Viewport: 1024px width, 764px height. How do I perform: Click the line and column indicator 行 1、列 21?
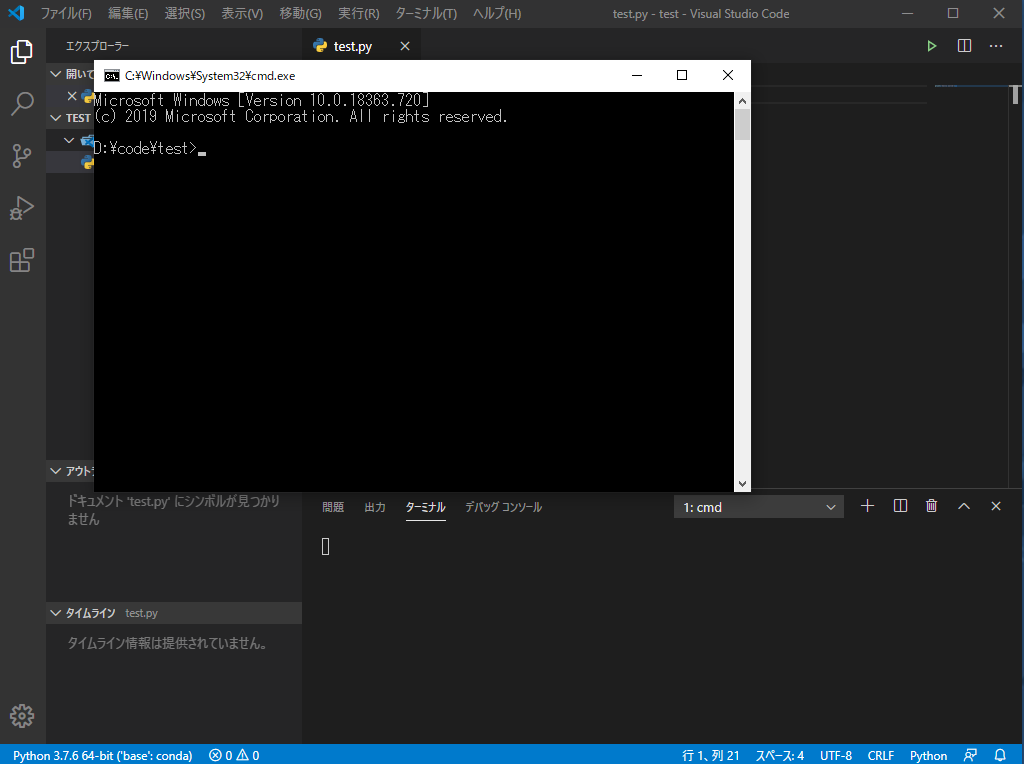[711, 755]
